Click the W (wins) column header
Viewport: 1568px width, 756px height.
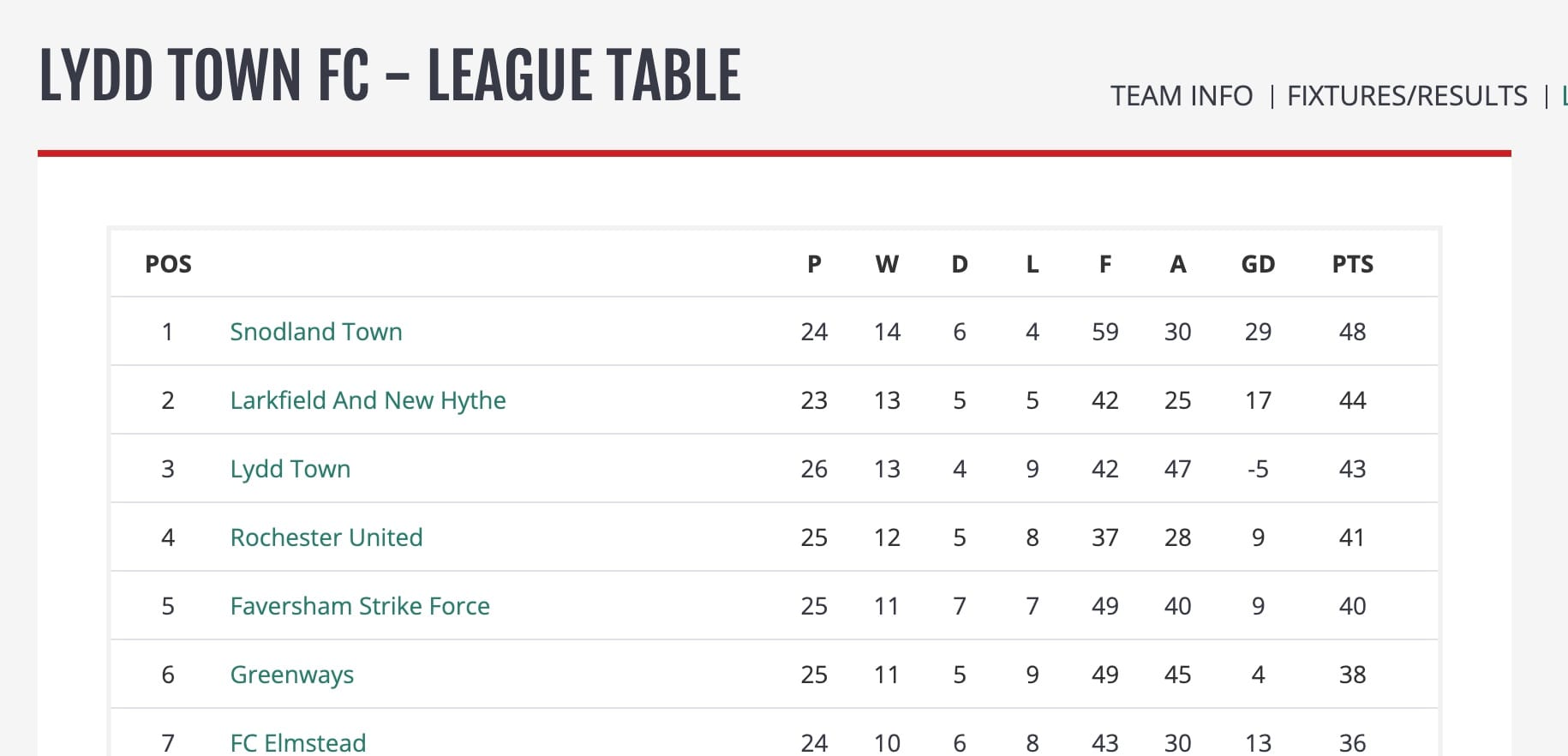pos(887,264)
